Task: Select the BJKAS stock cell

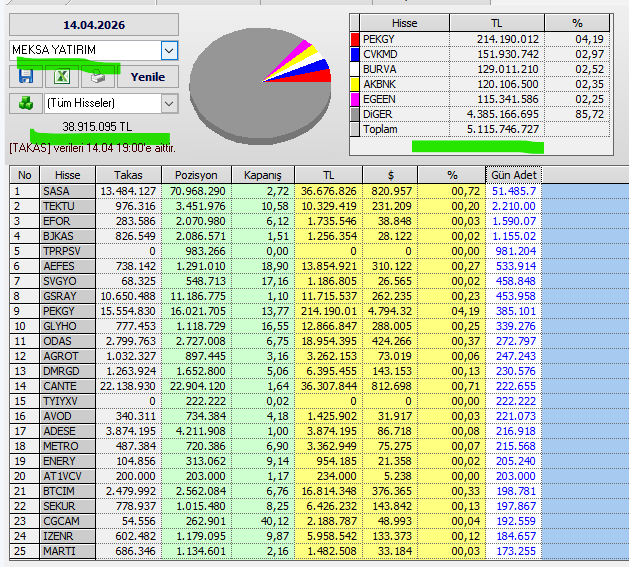Action: 67,236
